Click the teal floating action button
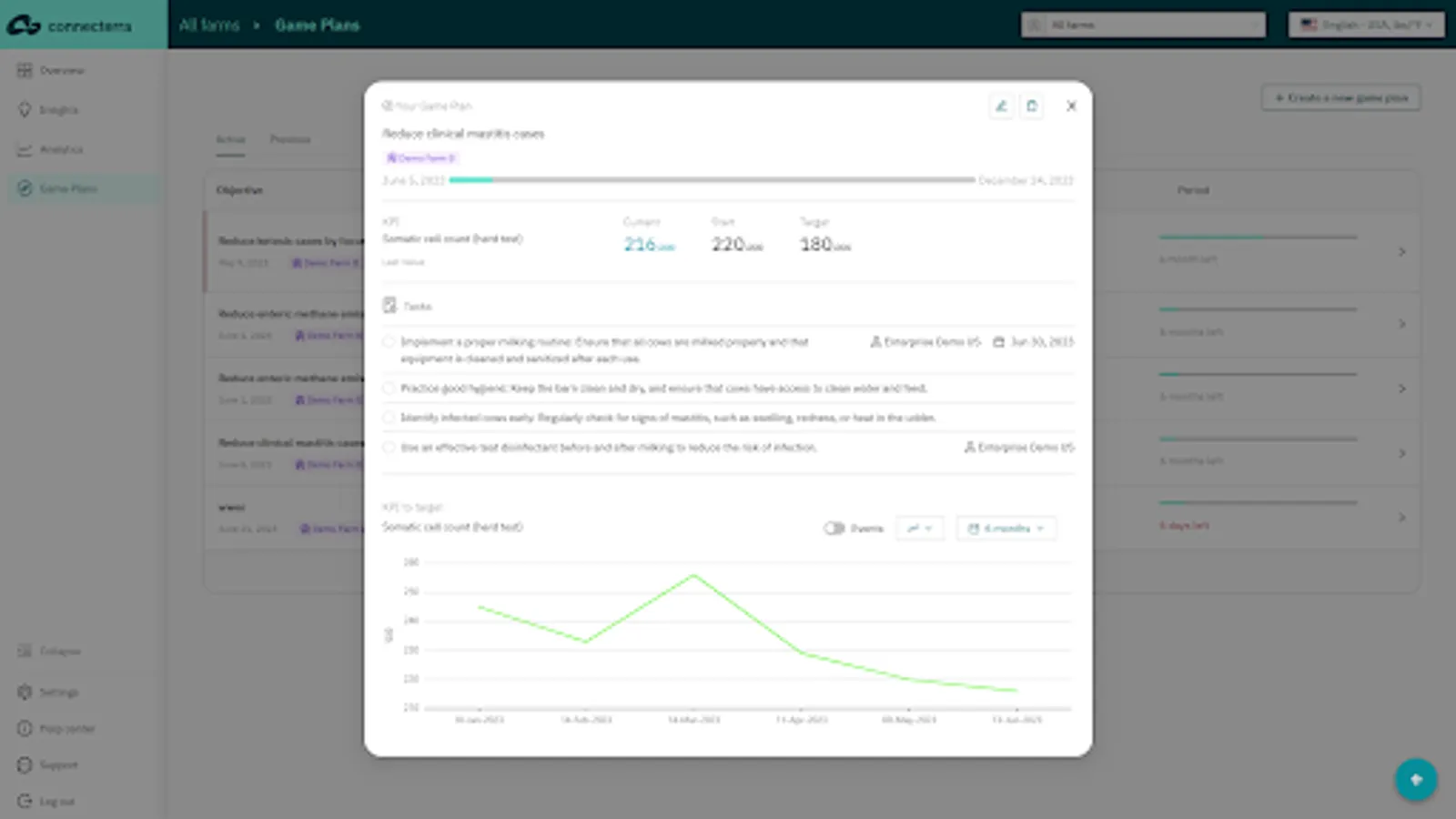Image resolution: width=1456 pixels, height=819 pixels. [1416, 779]
